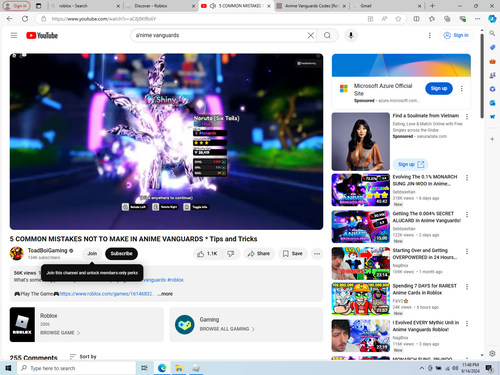Add Edge sidebar app plus button
Image resolution: width=500 pixels, height=375 pixels.
pyautogui.click(x=492, y=139)
